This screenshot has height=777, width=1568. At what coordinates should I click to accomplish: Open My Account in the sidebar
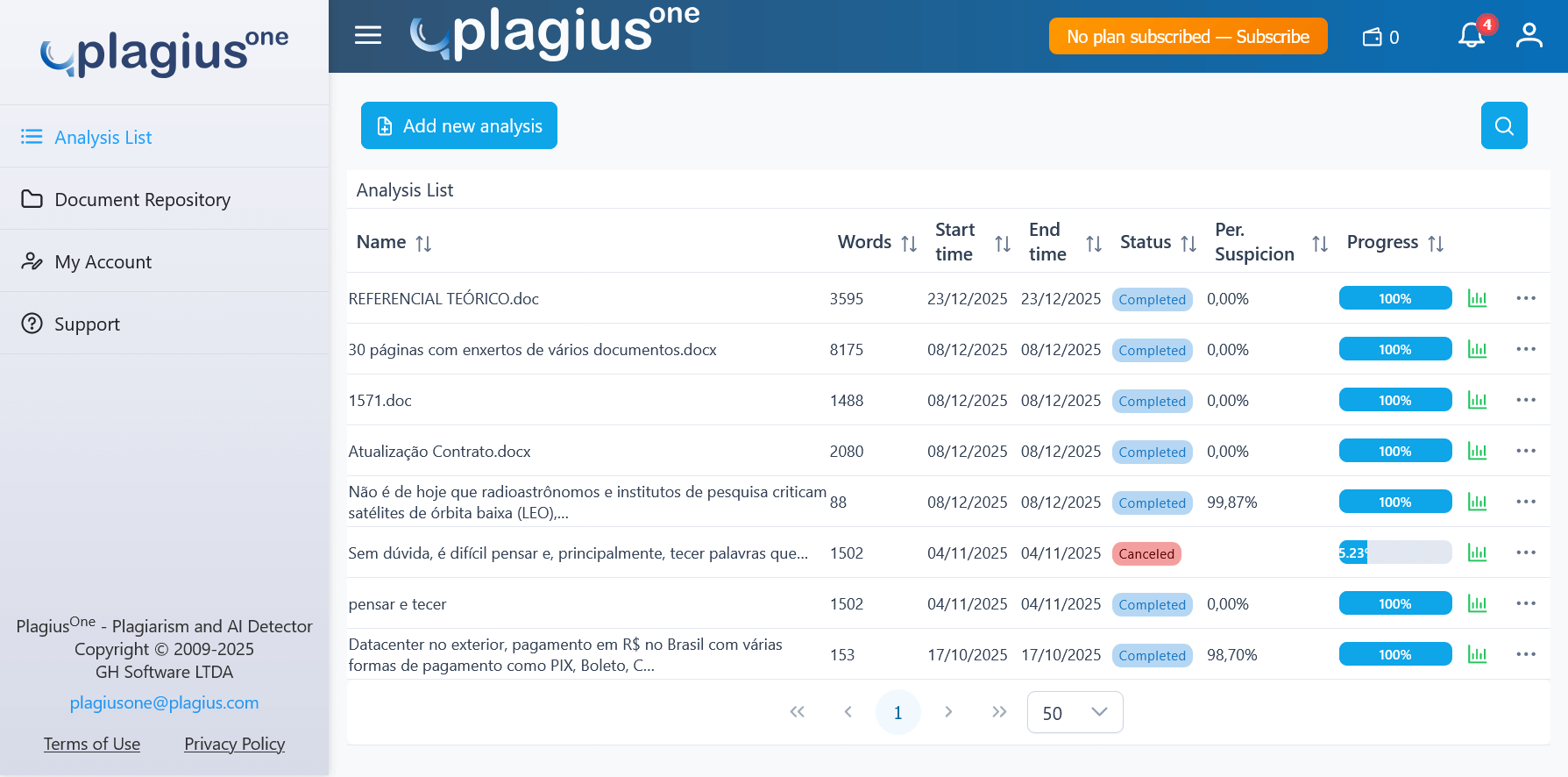pyautogui.click(x=103, y=262)
